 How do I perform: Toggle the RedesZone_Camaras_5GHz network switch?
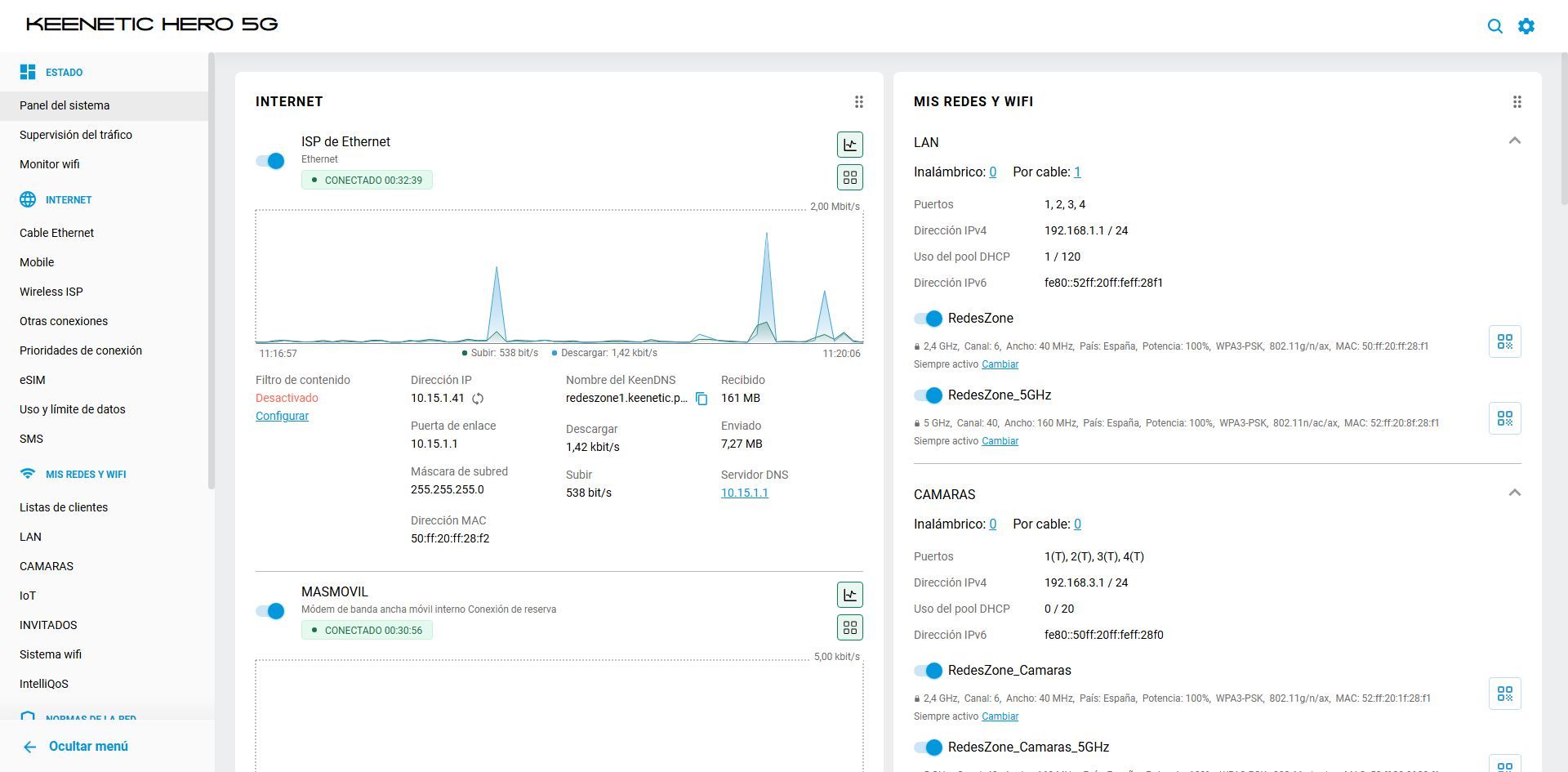click(929, 747)
